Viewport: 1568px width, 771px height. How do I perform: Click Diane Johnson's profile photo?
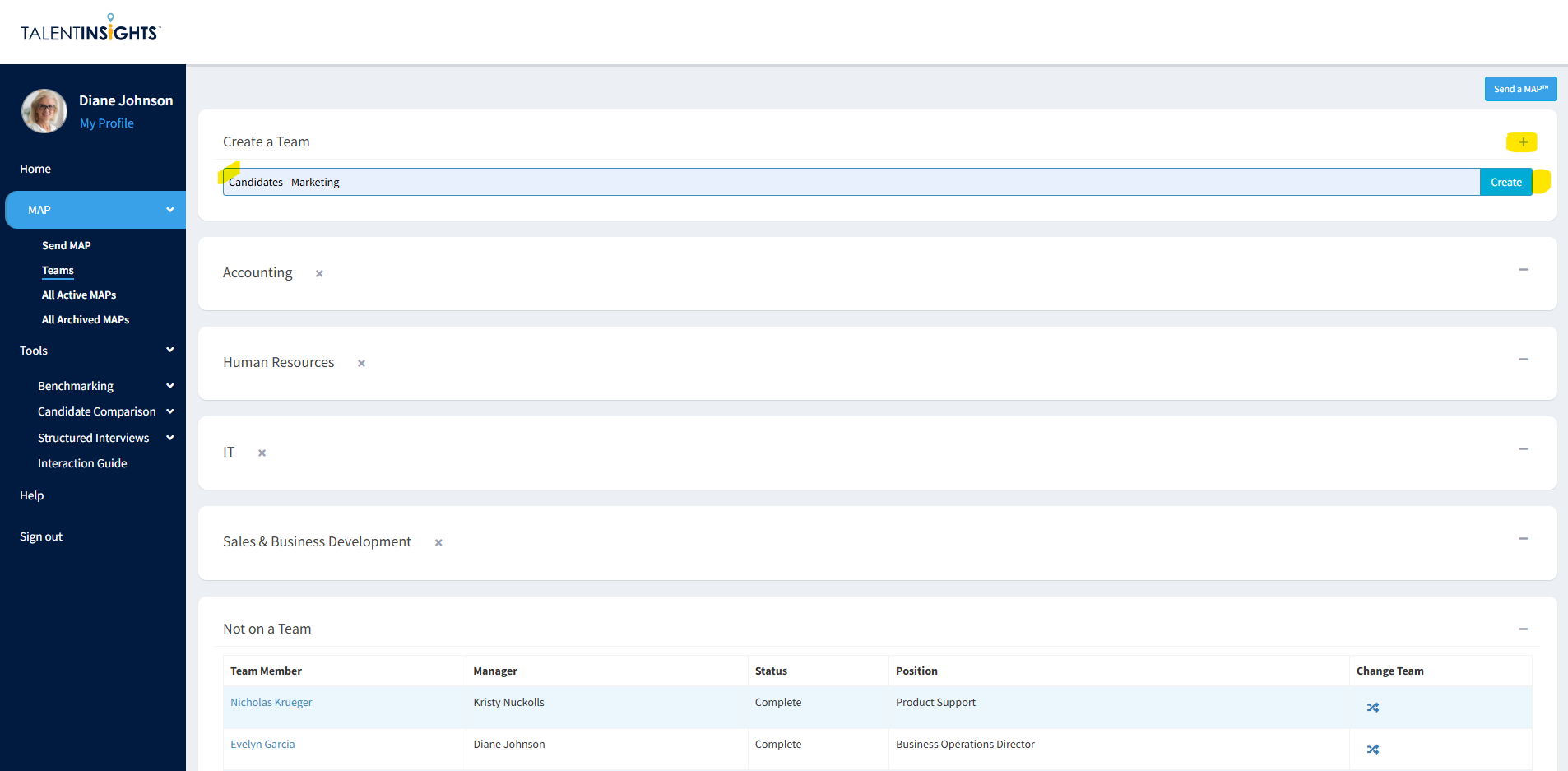click(44, 111)
